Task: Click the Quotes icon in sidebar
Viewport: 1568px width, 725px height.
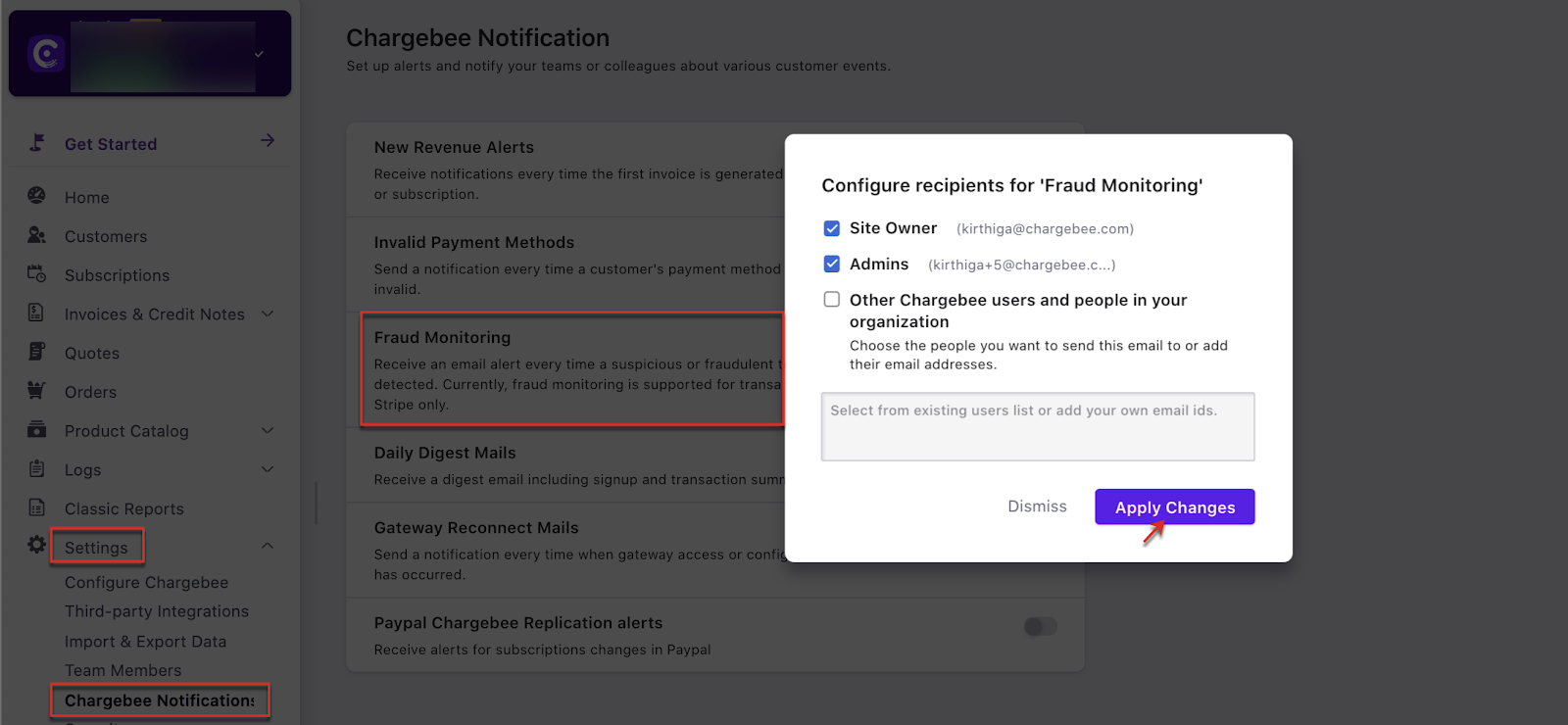Action: click(x=36, y=352)
